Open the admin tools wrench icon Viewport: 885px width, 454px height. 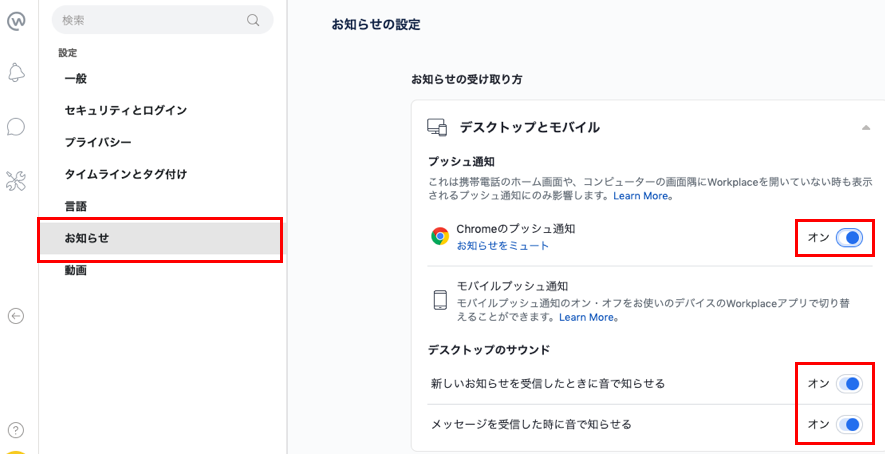tap(16, 181)
